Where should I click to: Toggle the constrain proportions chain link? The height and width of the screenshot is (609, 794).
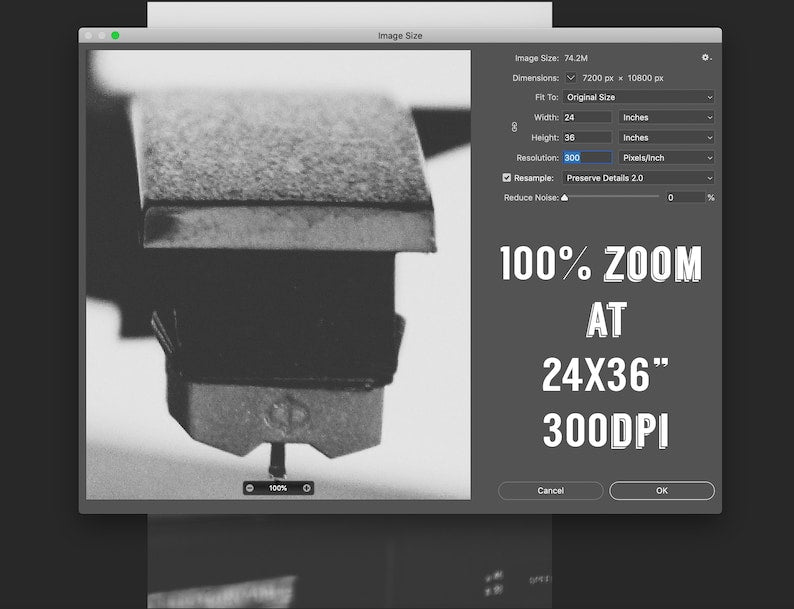(x=515, y=127)
